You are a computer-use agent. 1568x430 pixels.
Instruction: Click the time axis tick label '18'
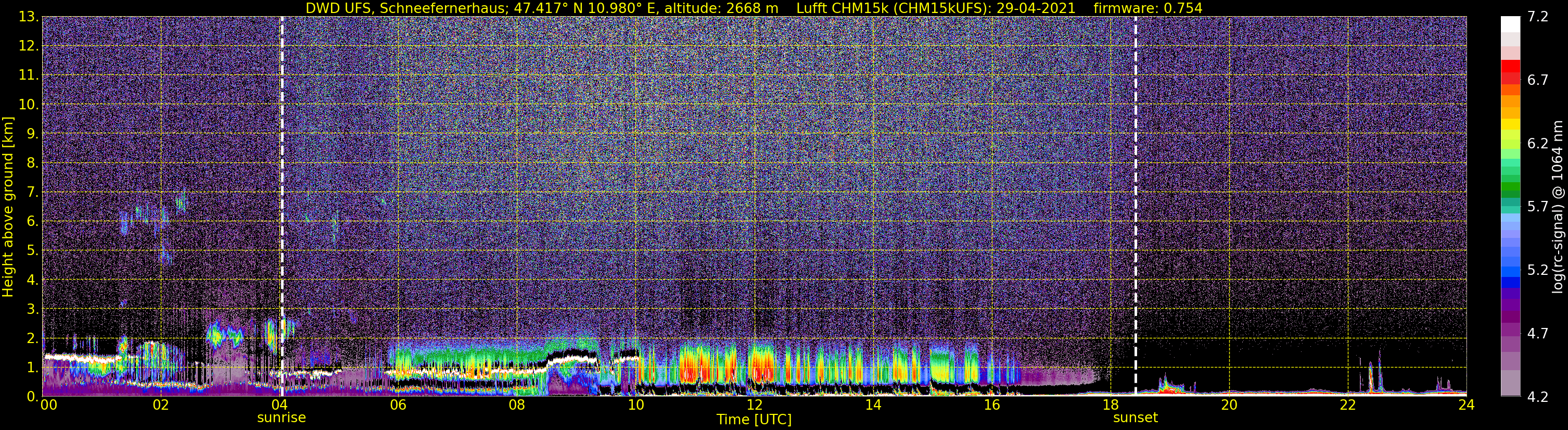tap(1110, 406)
